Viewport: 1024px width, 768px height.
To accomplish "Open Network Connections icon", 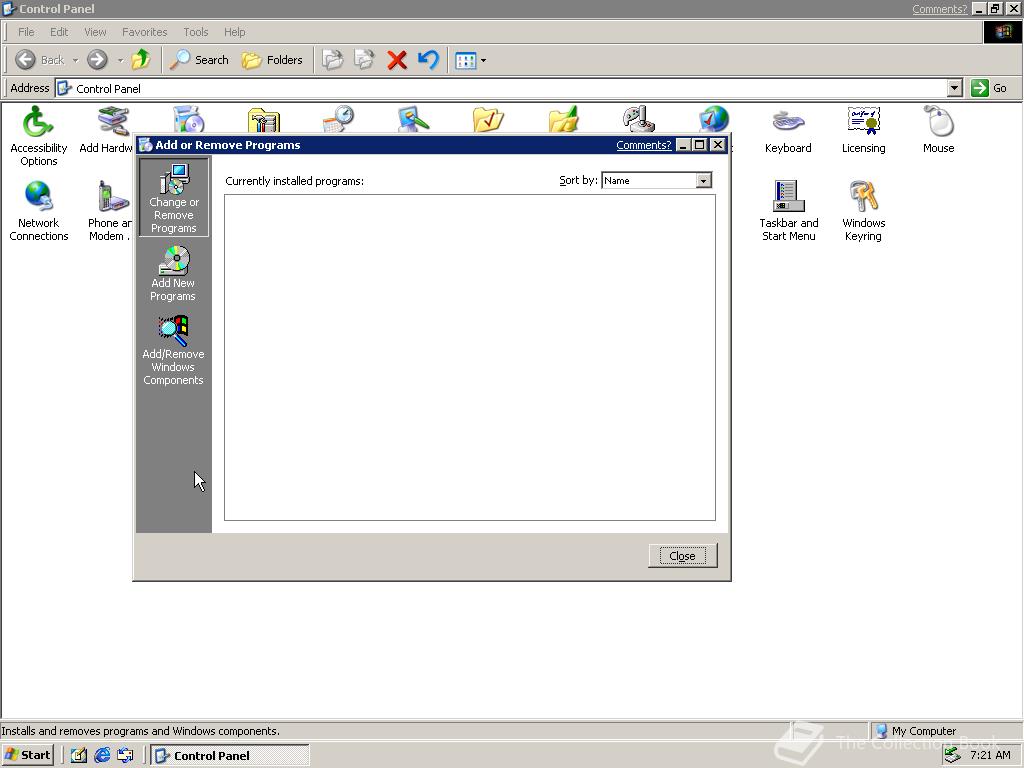I will pyautogui.click(x=39, y=211).
